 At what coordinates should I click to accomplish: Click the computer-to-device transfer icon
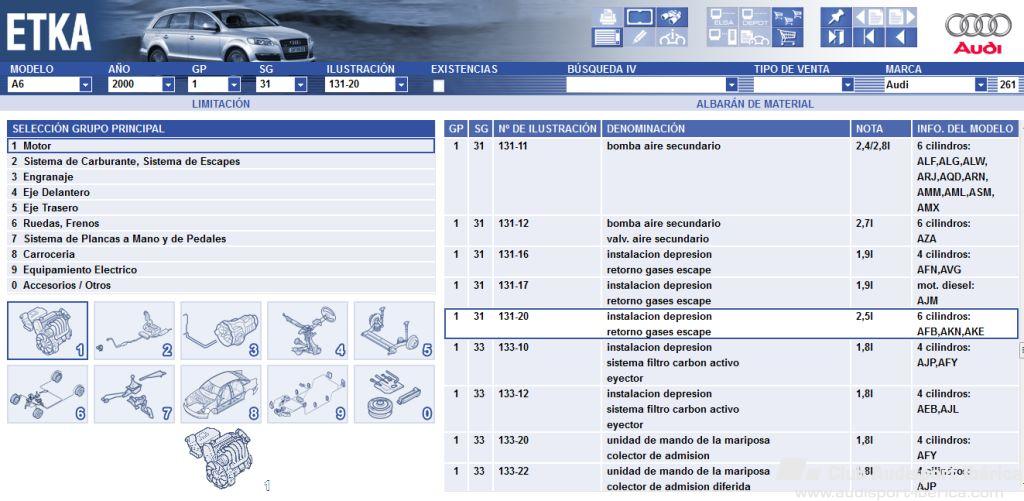coord(722,37)
